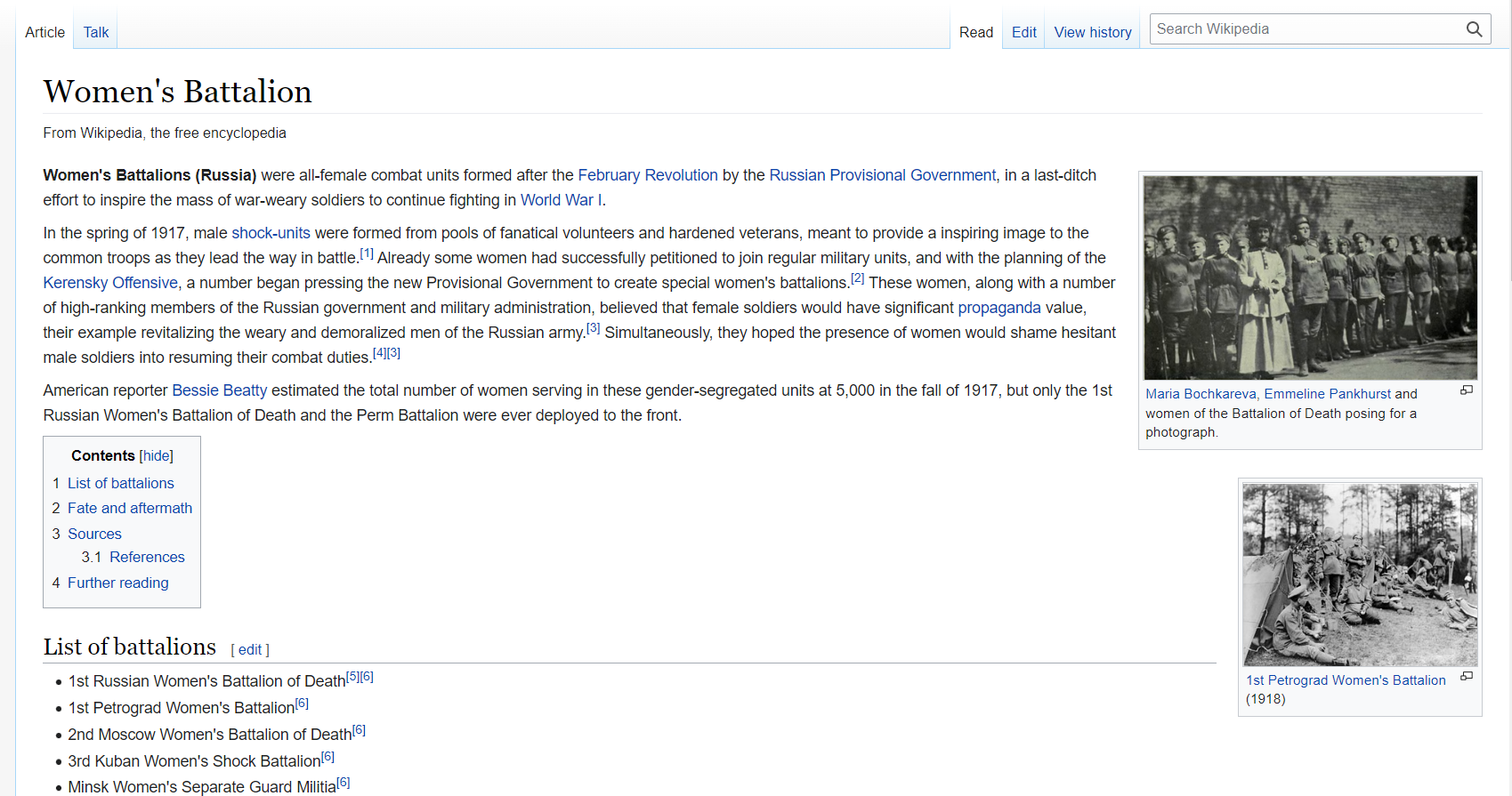Screen dimensions: 1512x796
Task: Click the search magnifying glass icon
Action: [1474, 29]
